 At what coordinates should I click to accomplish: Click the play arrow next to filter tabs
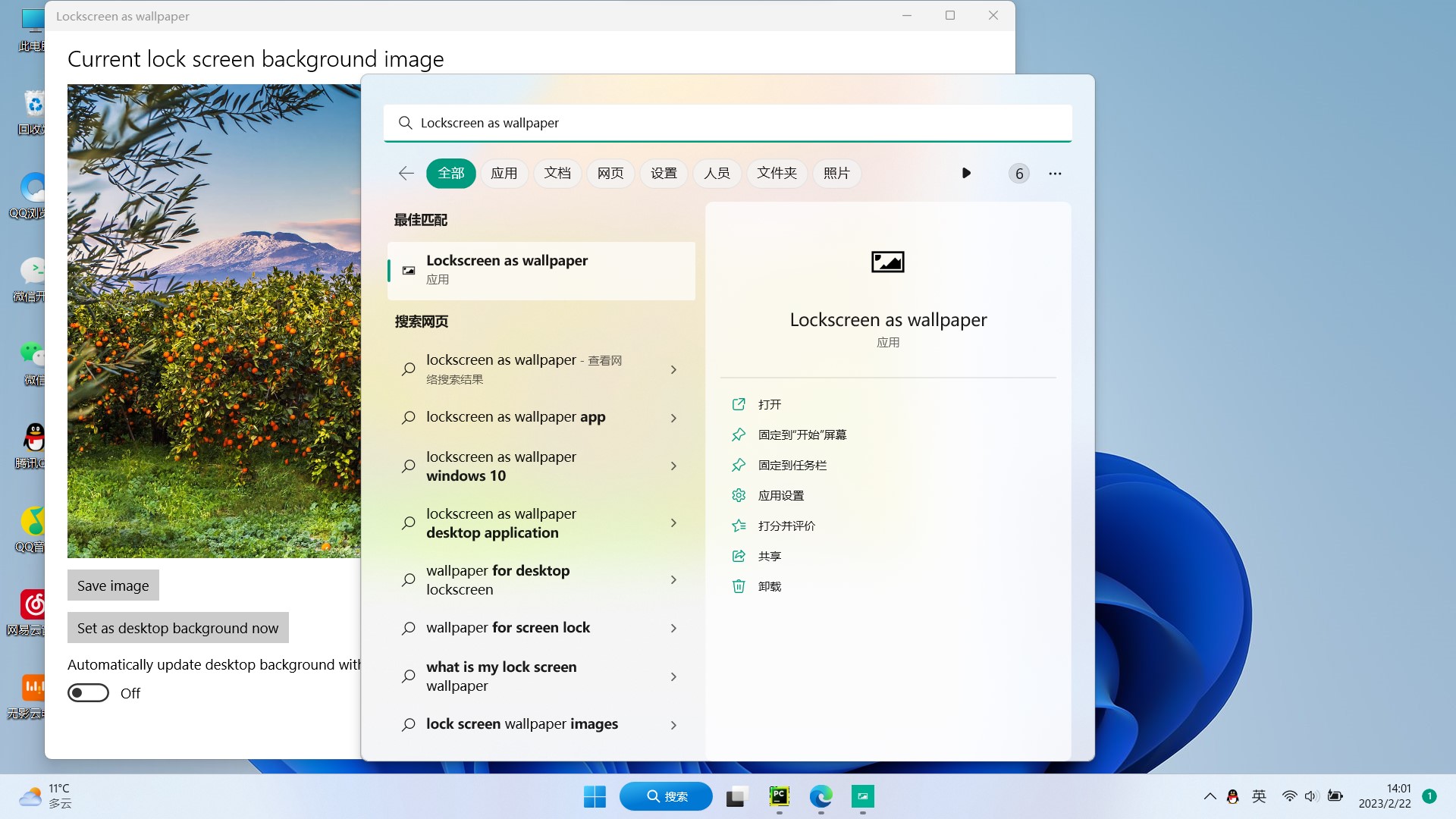coord(966,173)
